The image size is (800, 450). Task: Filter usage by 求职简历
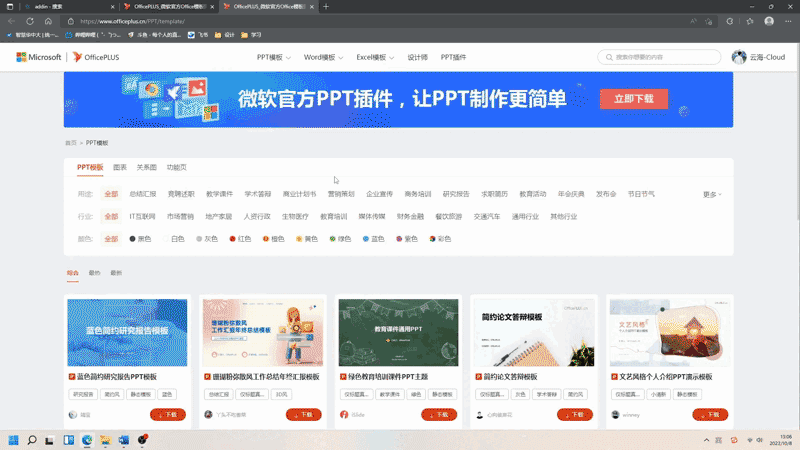[494, 194]
